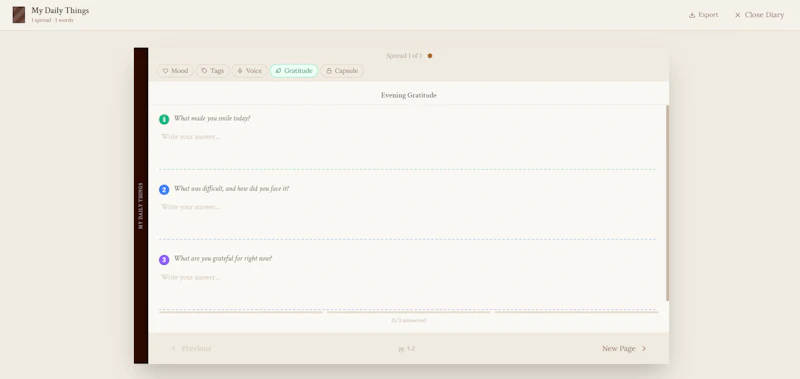Click the blue number 2 badge
This screenshot has height=379, width=800.
(164, 190)
